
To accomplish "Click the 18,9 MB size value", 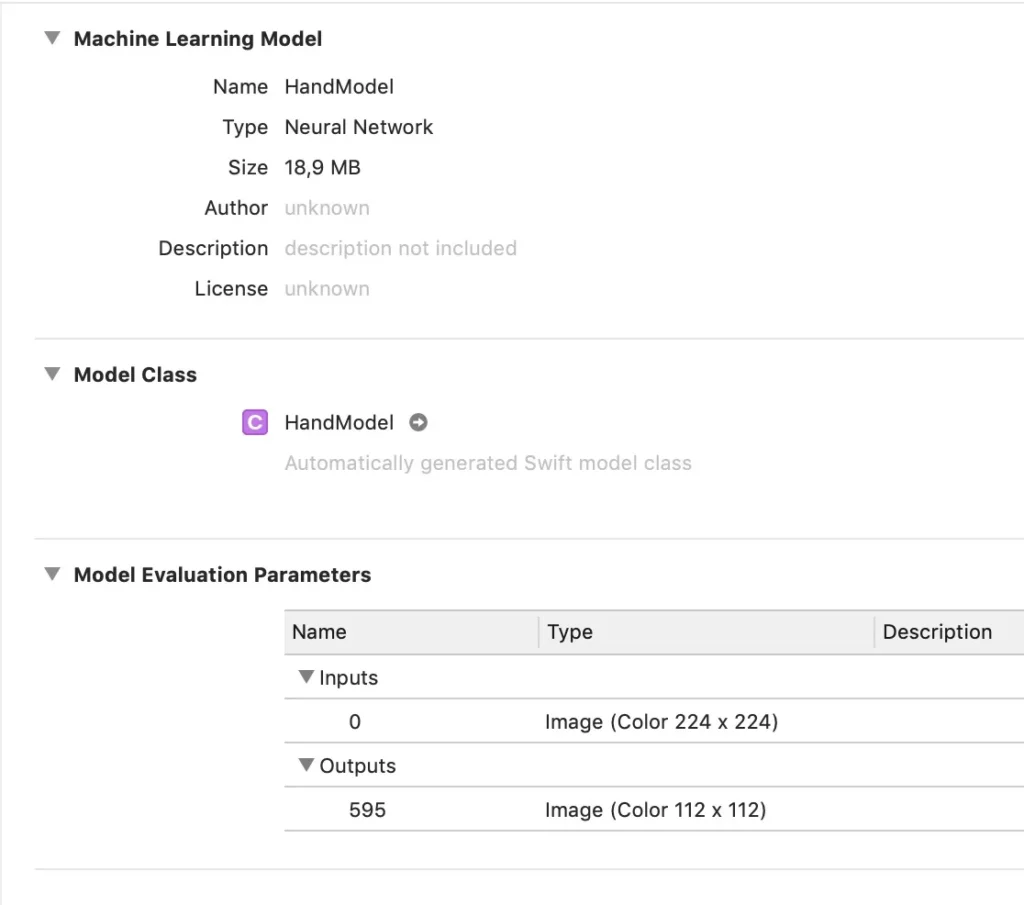I will (322, 168).
